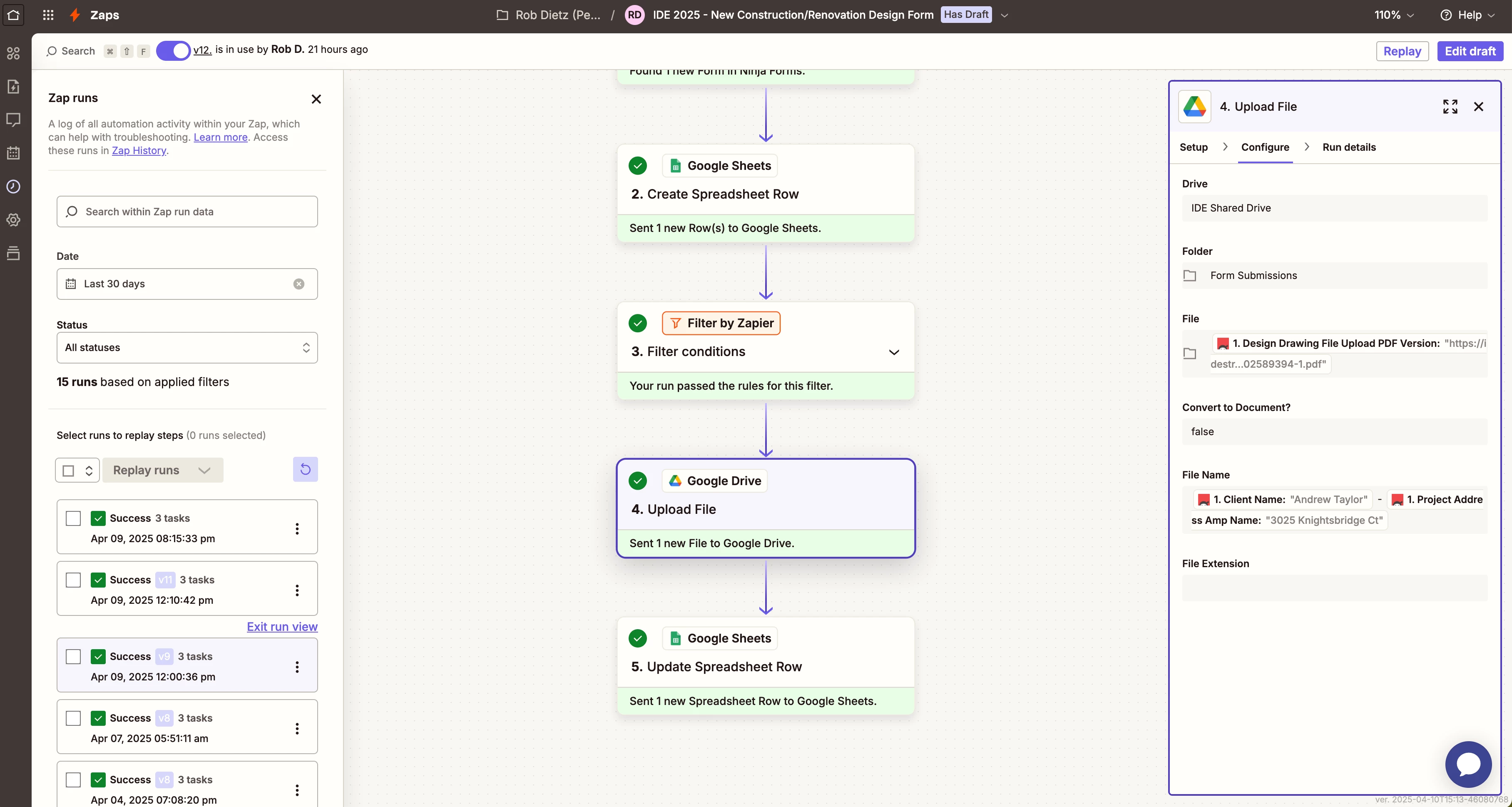
Task: Open the Zap History link
Action: coord(139,151)
